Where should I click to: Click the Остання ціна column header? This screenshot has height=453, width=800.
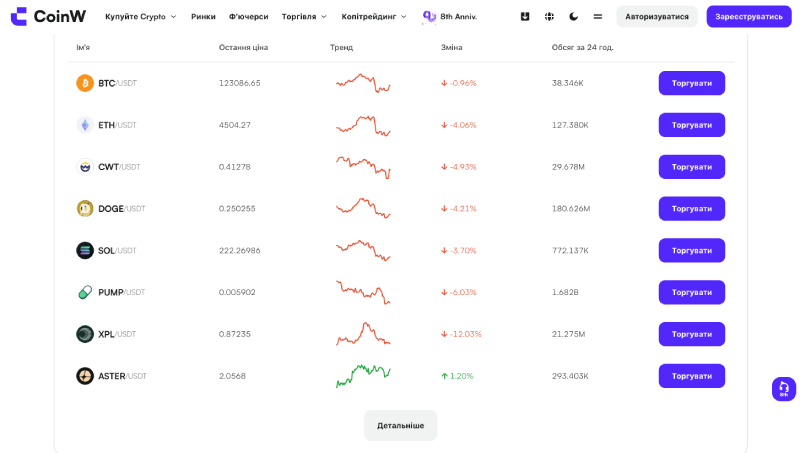tap(243, 47)
